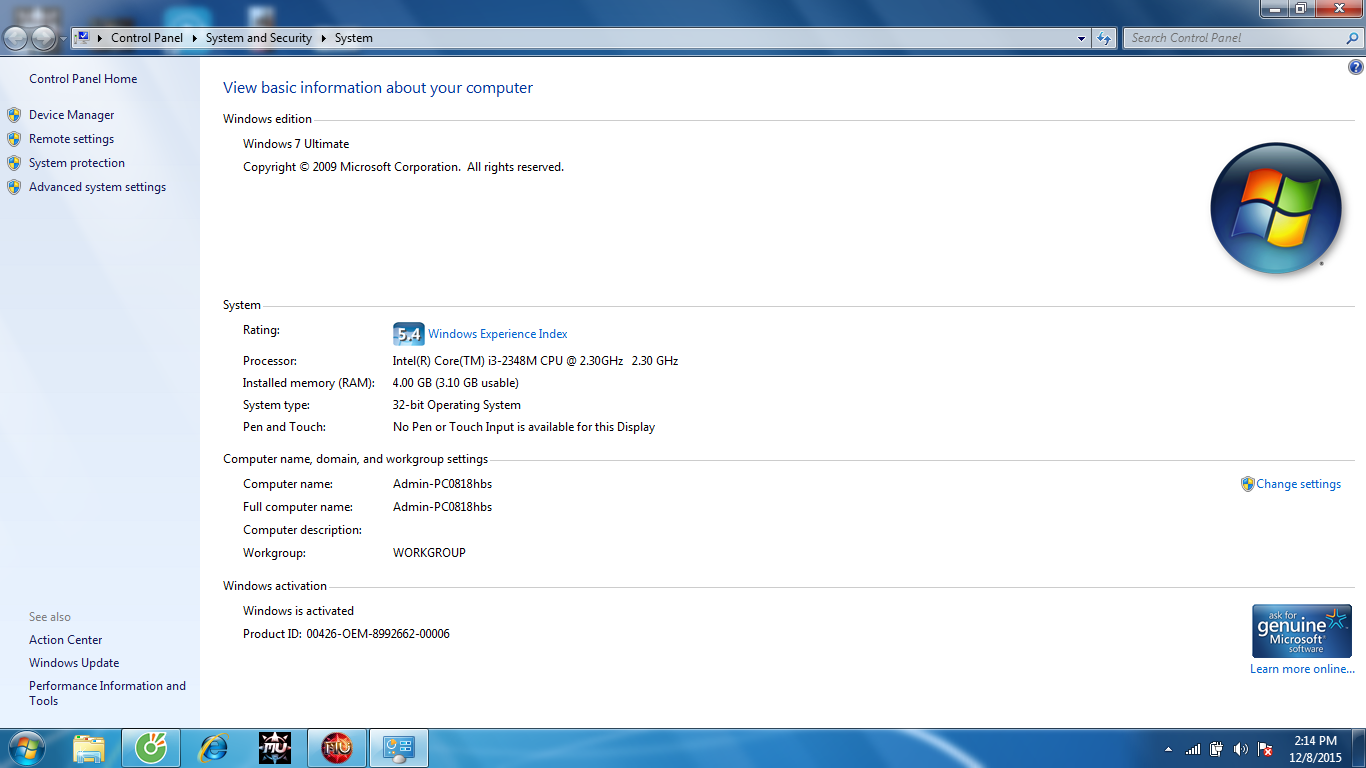This screenshot has height=768, width=1366.
Task: Open Advanced system settings link
Action: pos(98,187)
